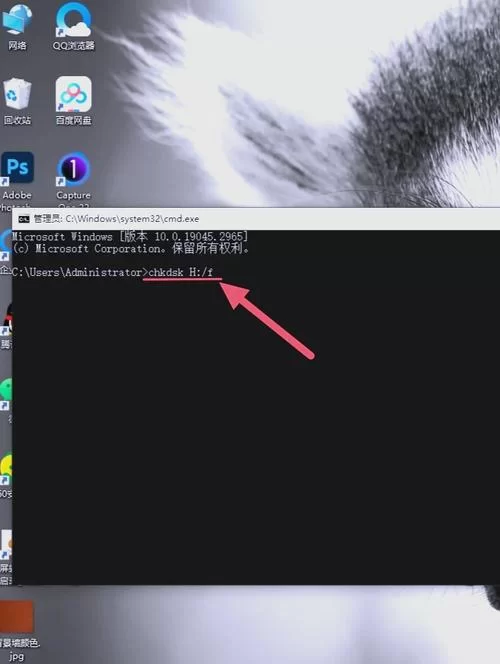Click the Capture label text
Image resolution: width=500 pixels, height=664 pixels.
click(74, 195)
